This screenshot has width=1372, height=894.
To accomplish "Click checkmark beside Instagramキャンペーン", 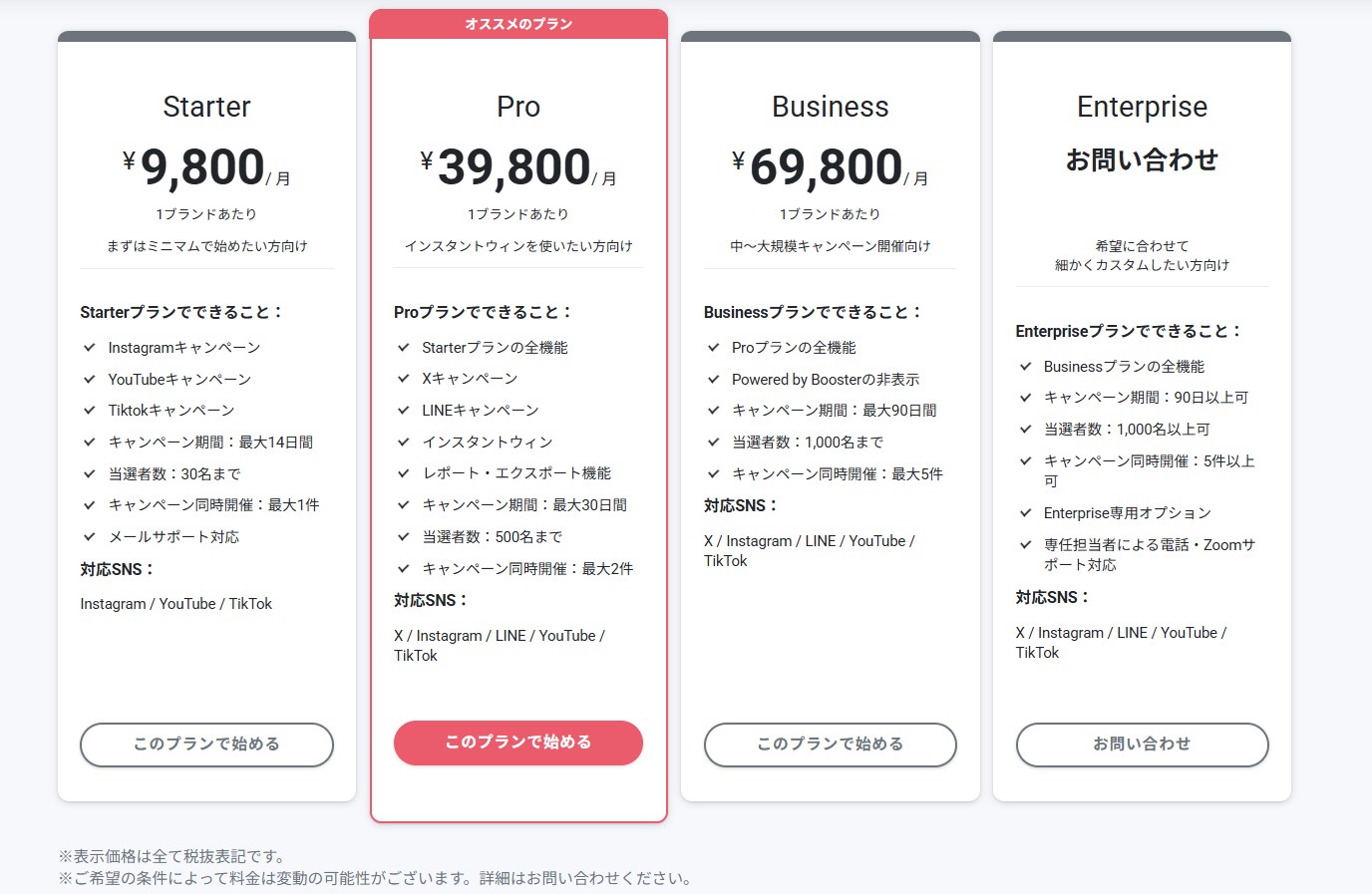I will [x=90, y=348].
